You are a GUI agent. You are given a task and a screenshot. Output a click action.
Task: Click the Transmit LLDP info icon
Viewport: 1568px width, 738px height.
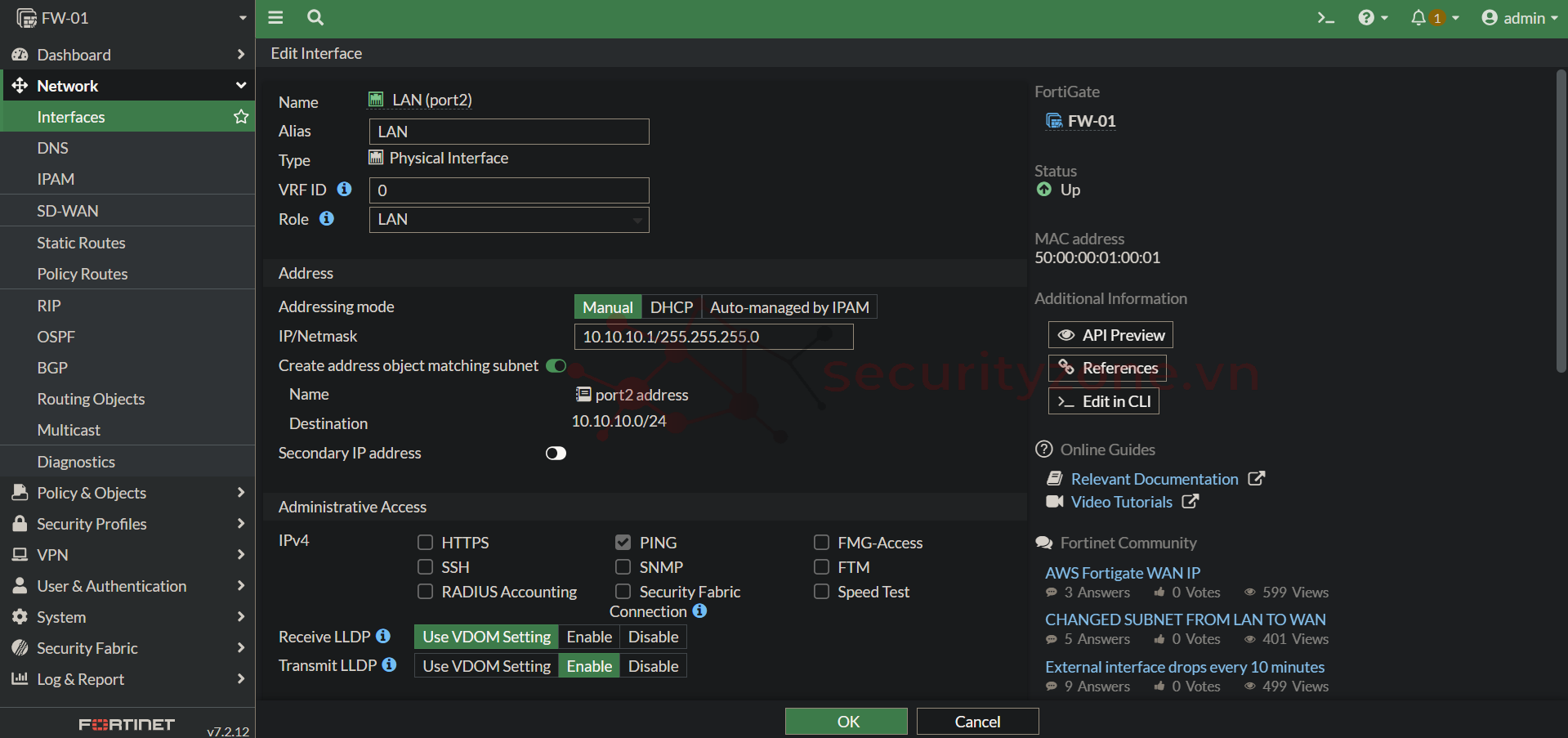pos(390,665)
